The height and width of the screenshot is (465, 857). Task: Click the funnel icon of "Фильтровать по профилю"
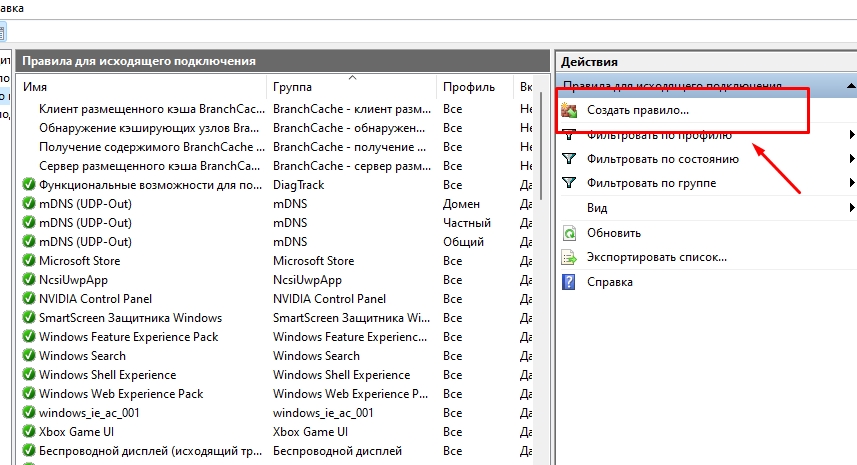pyautogui.click(x=570, y=134)
